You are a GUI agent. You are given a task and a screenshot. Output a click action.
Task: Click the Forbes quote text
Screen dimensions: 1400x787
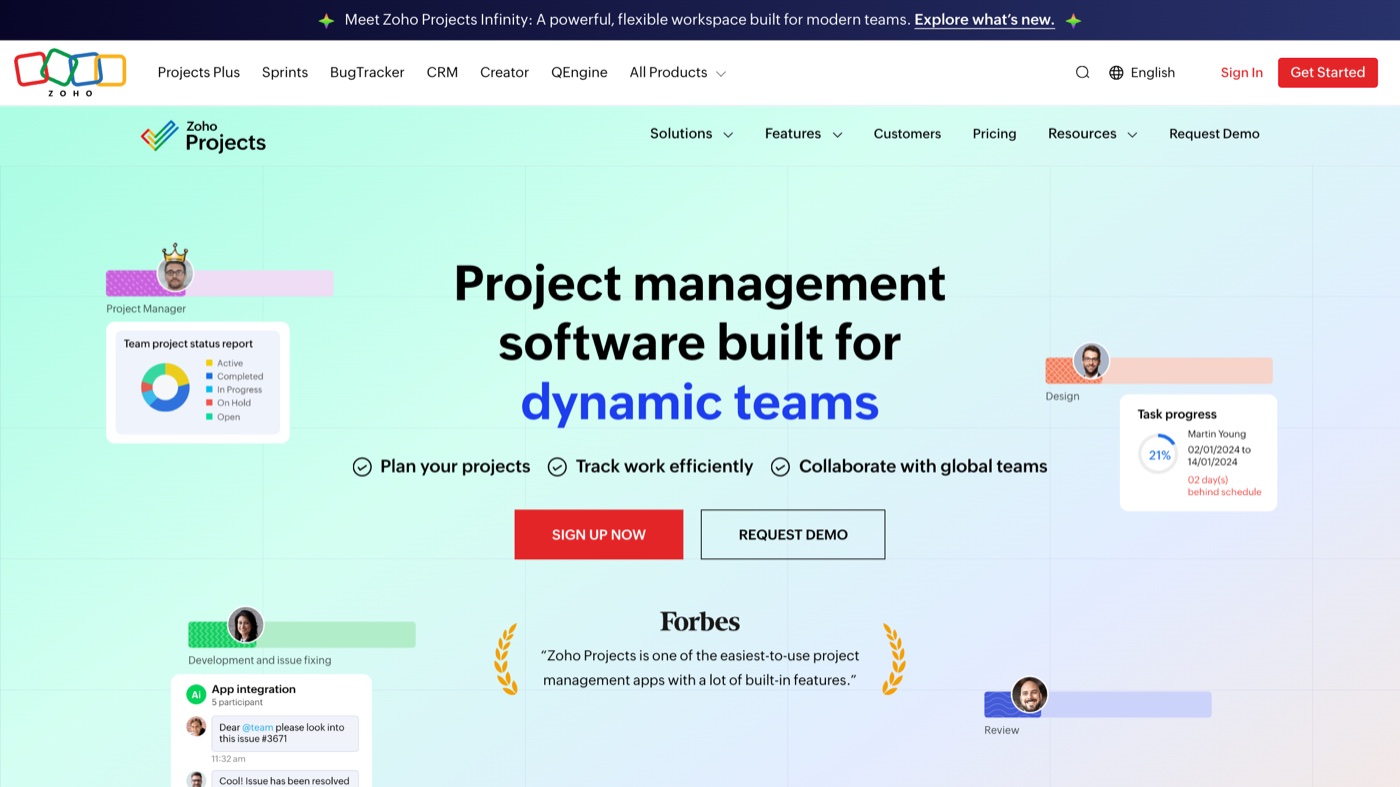(700, 668)
